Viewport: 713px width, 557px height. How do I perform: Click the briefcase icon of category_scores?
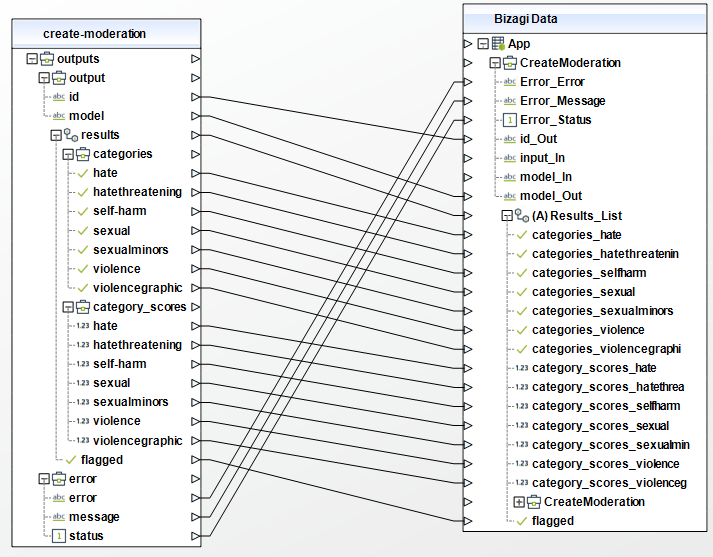point(83,307)
